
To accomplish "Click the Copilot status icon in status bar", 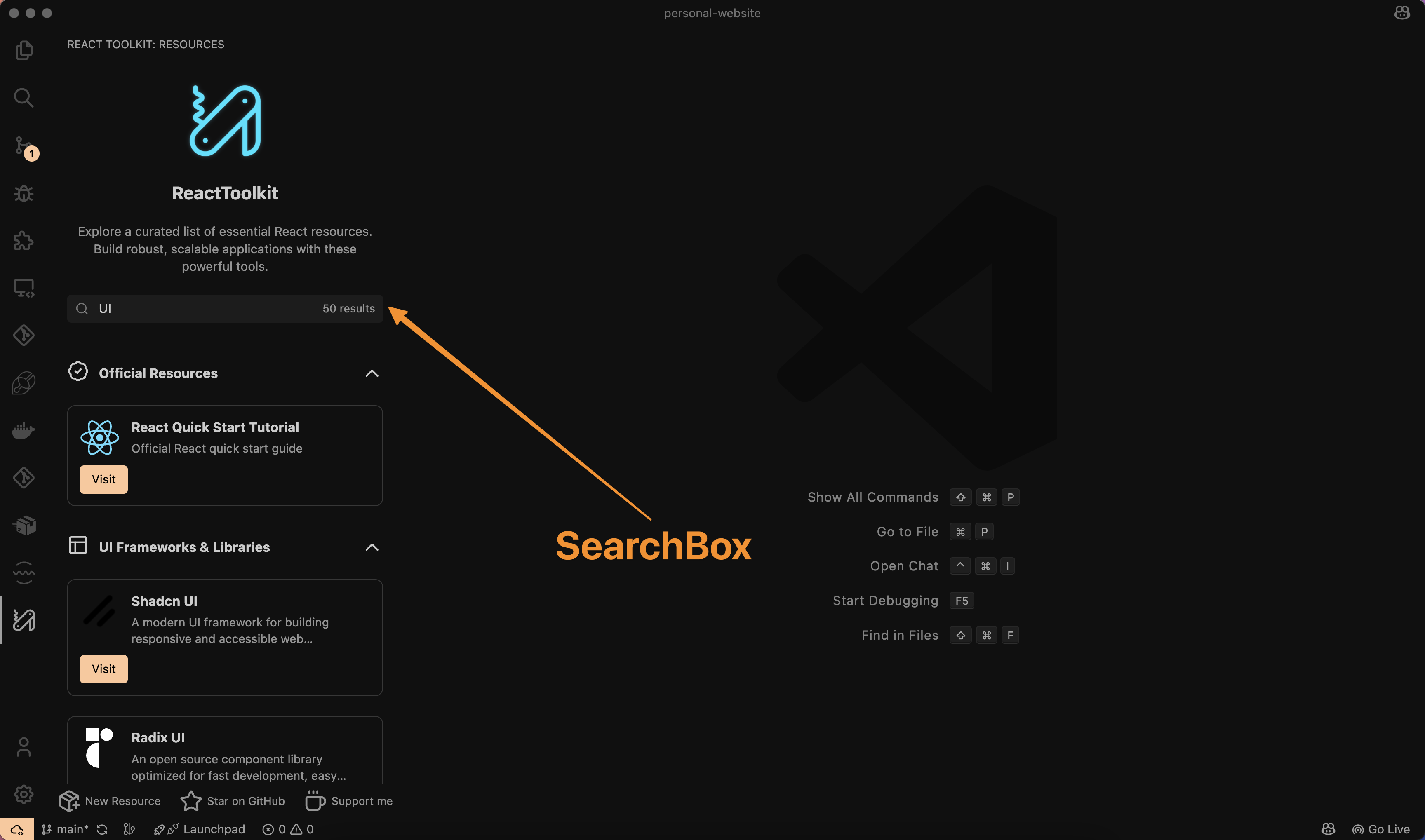I will (1328, 829).
